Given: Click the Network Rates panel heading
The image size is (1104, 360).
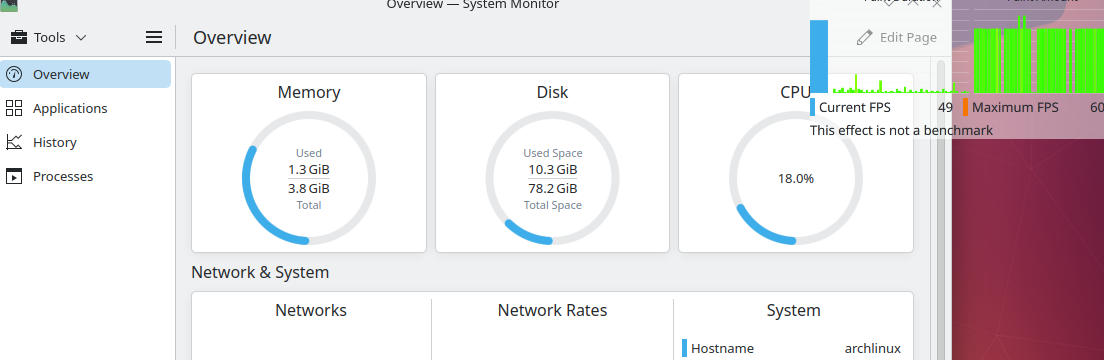Looking at the screenshot, I should pyautogui.click(x=553, y=311).
